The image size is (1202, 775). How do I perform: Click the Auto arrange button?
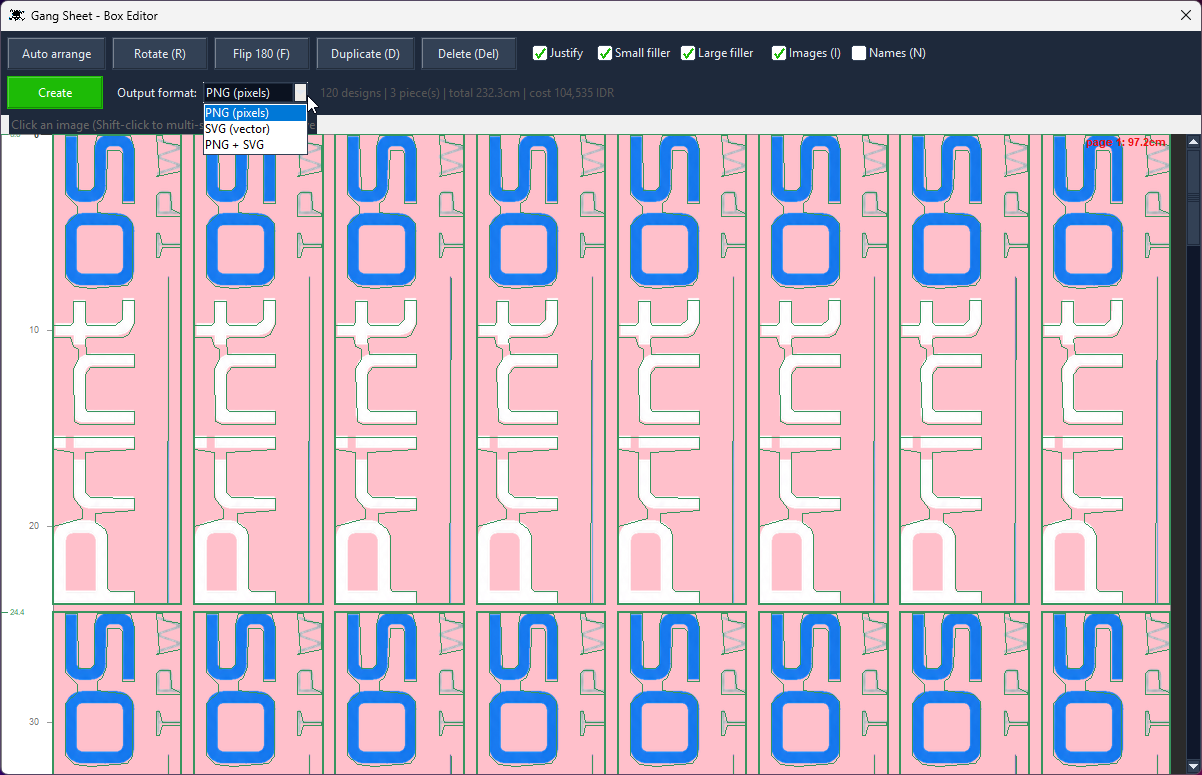click(x=57, y=54)
